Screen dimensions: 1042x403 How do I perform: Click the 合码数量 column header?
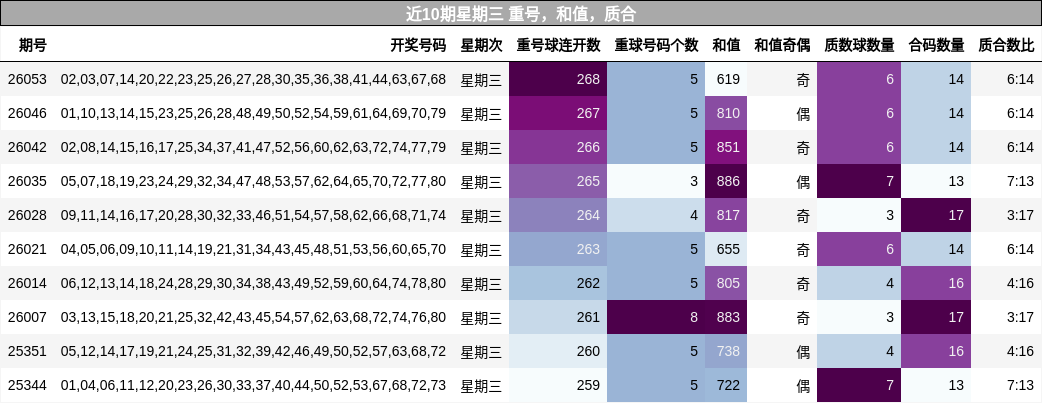936,45
